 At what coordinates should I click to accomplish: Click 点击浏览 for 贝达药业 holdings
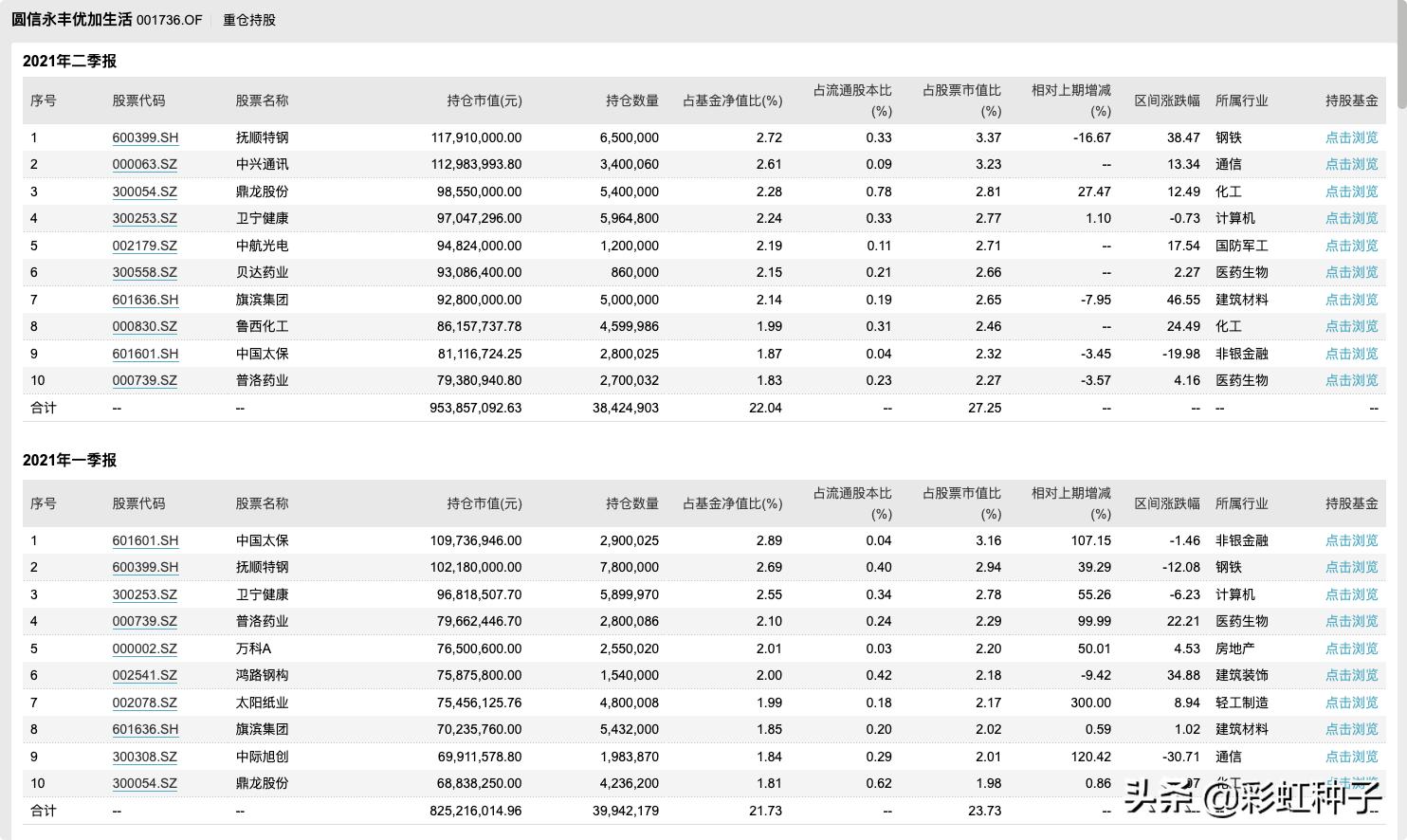pos(1352,272)
